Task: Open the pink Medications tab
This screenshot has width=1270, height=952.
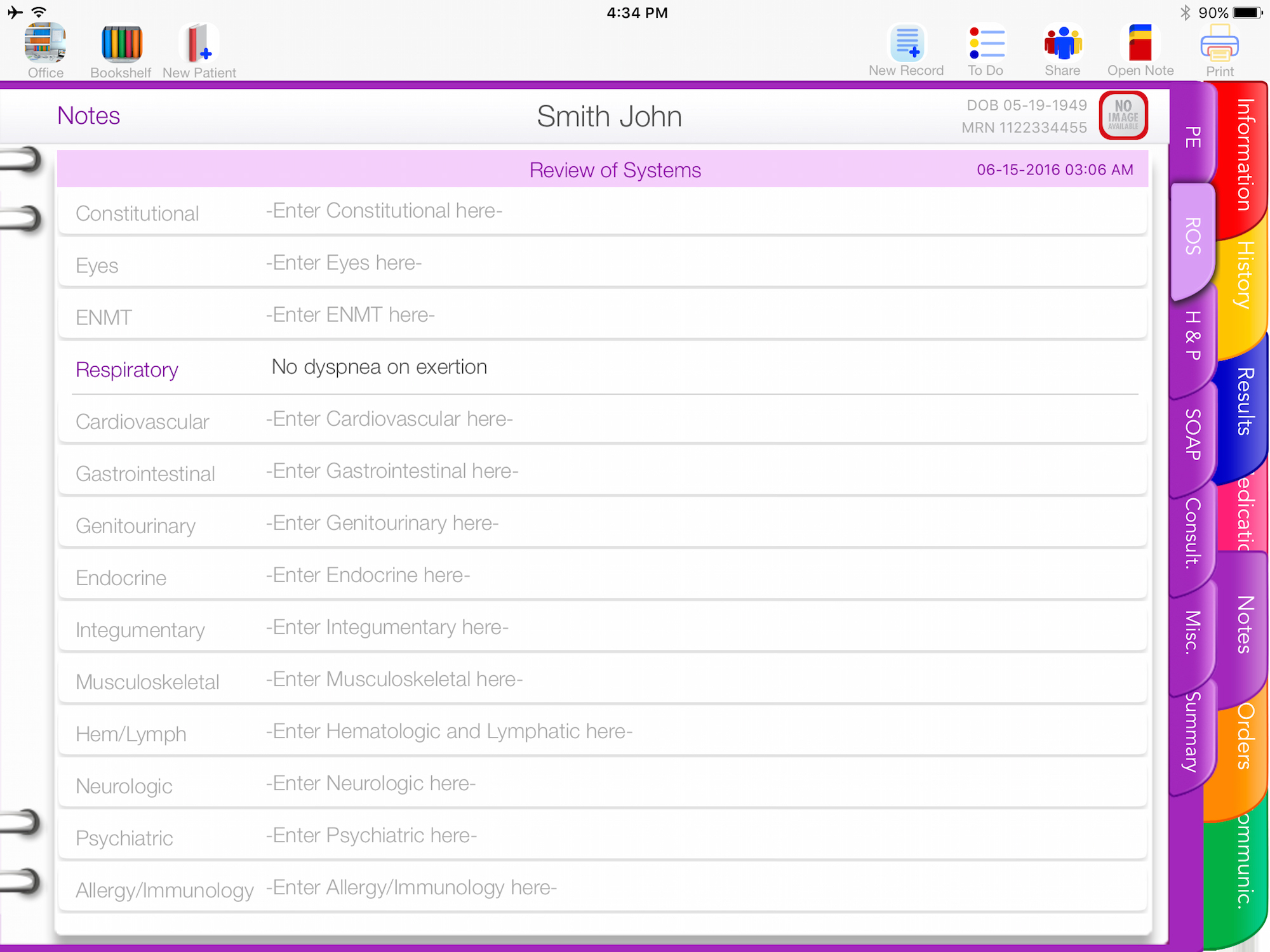Action: coord(1243,513)
